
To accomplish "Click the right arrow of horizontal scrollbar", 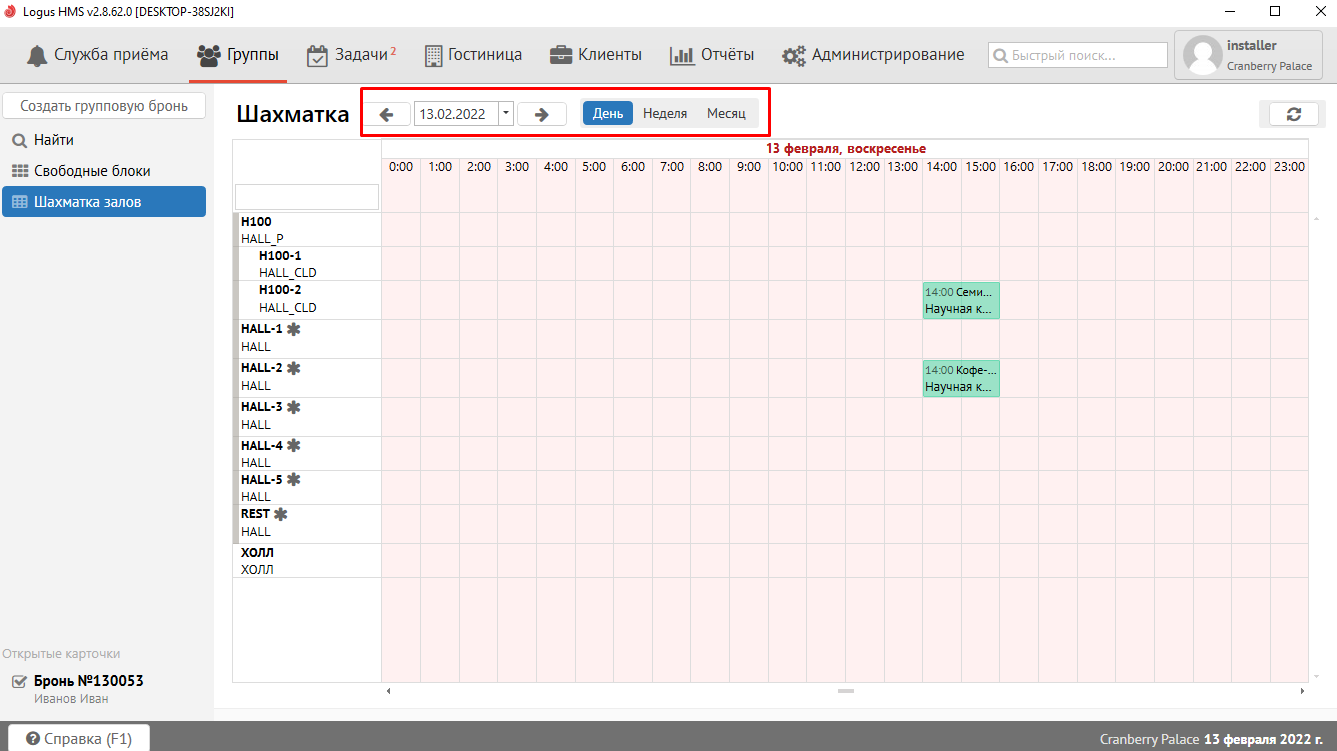I will (x=1302, y=691).
